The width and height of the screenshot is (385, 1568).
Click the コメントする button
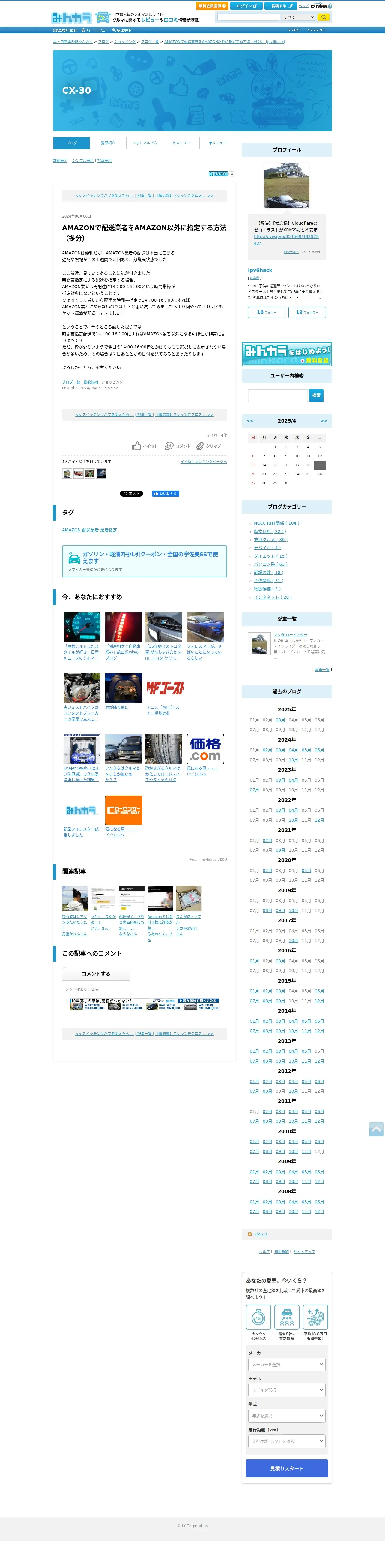(x=96, y=974)
